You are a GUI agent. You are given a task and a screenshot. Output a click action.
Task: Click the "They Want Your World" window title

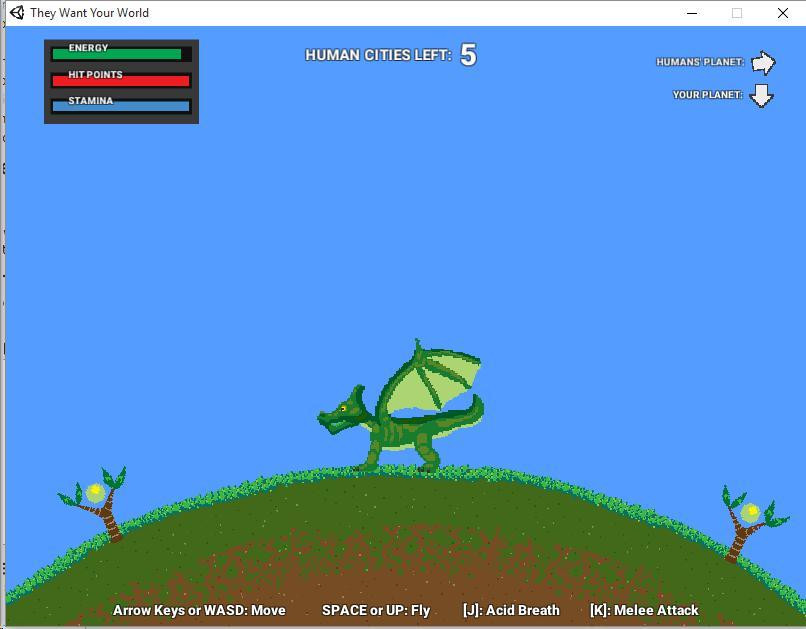[x=89, y=13]
